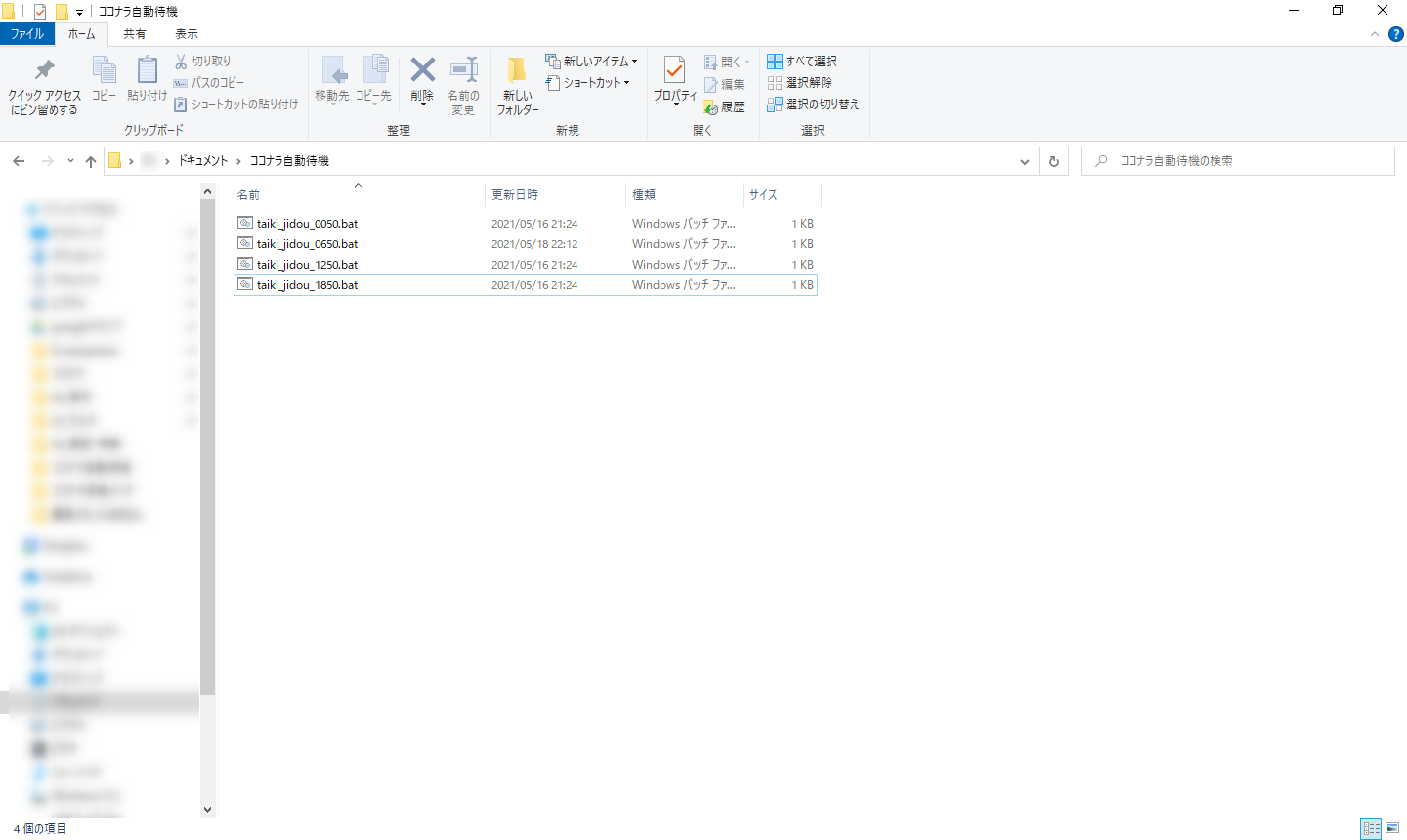Create New folder (新しいフォルダー)
Image resolution: width=1407 pixels, height=840 pixels.
tap(518, 86)
